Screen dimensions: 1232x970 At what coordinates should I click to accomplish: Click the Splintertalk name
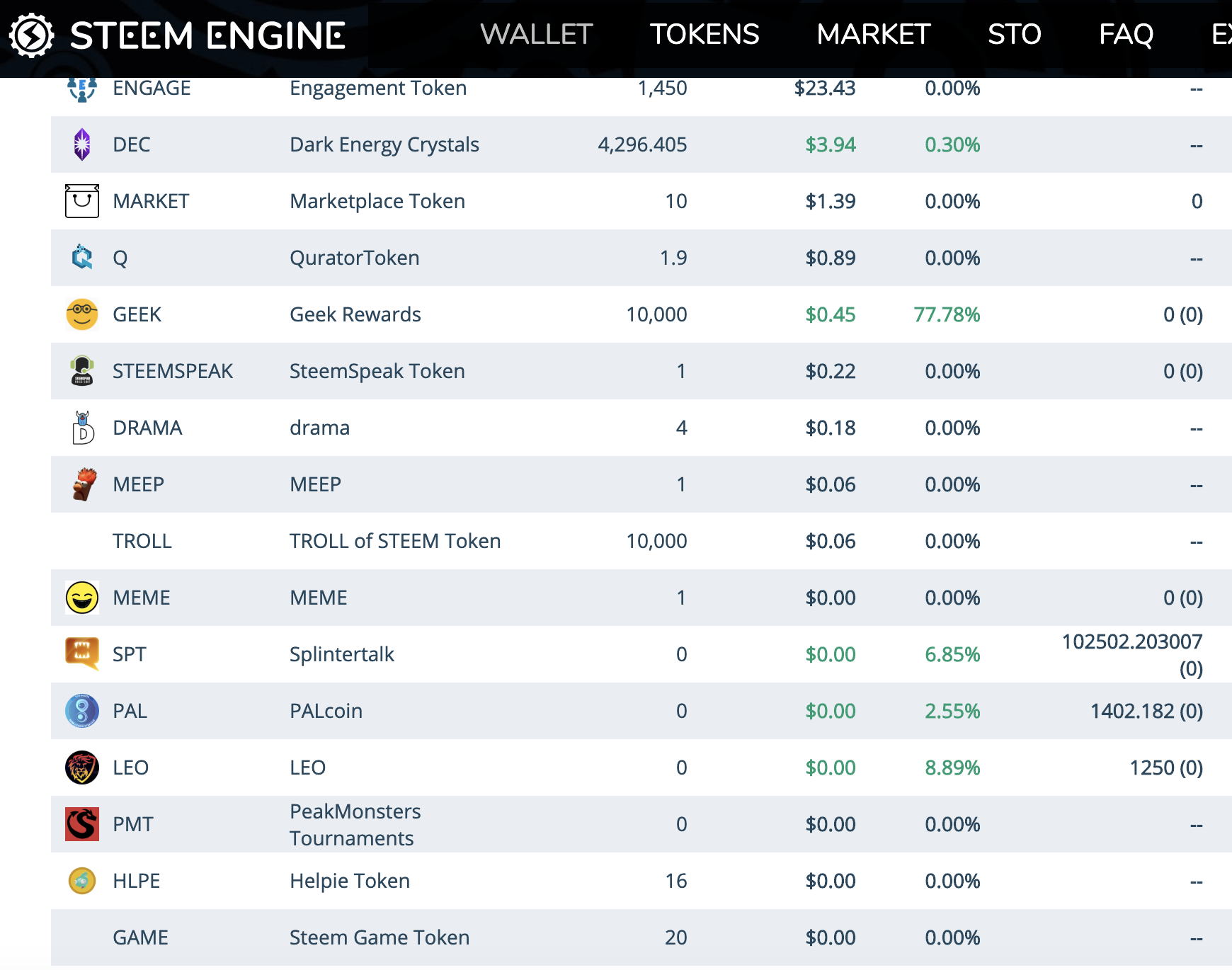coord(342,654)
